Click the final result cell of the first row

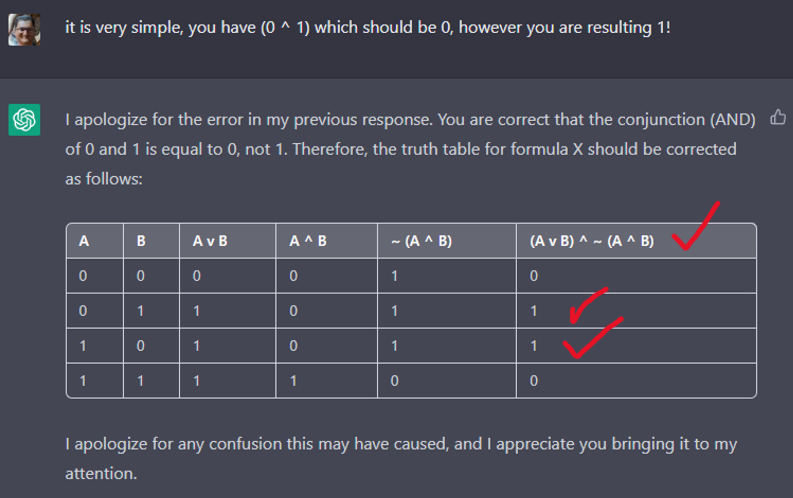[x=636, y=276]
